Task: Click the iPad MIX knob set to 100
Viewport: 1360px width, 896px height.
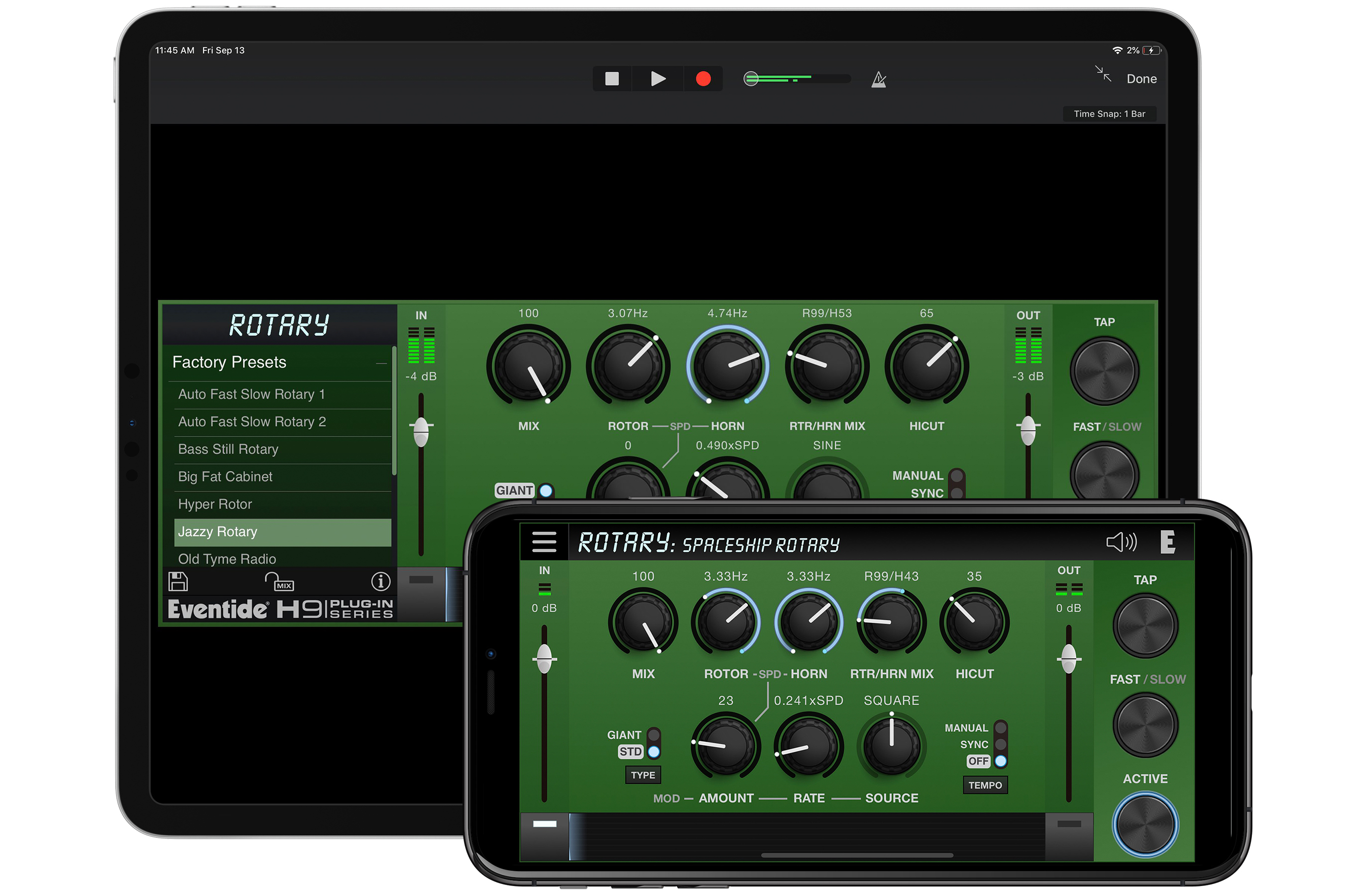Action: coord(528,366)
